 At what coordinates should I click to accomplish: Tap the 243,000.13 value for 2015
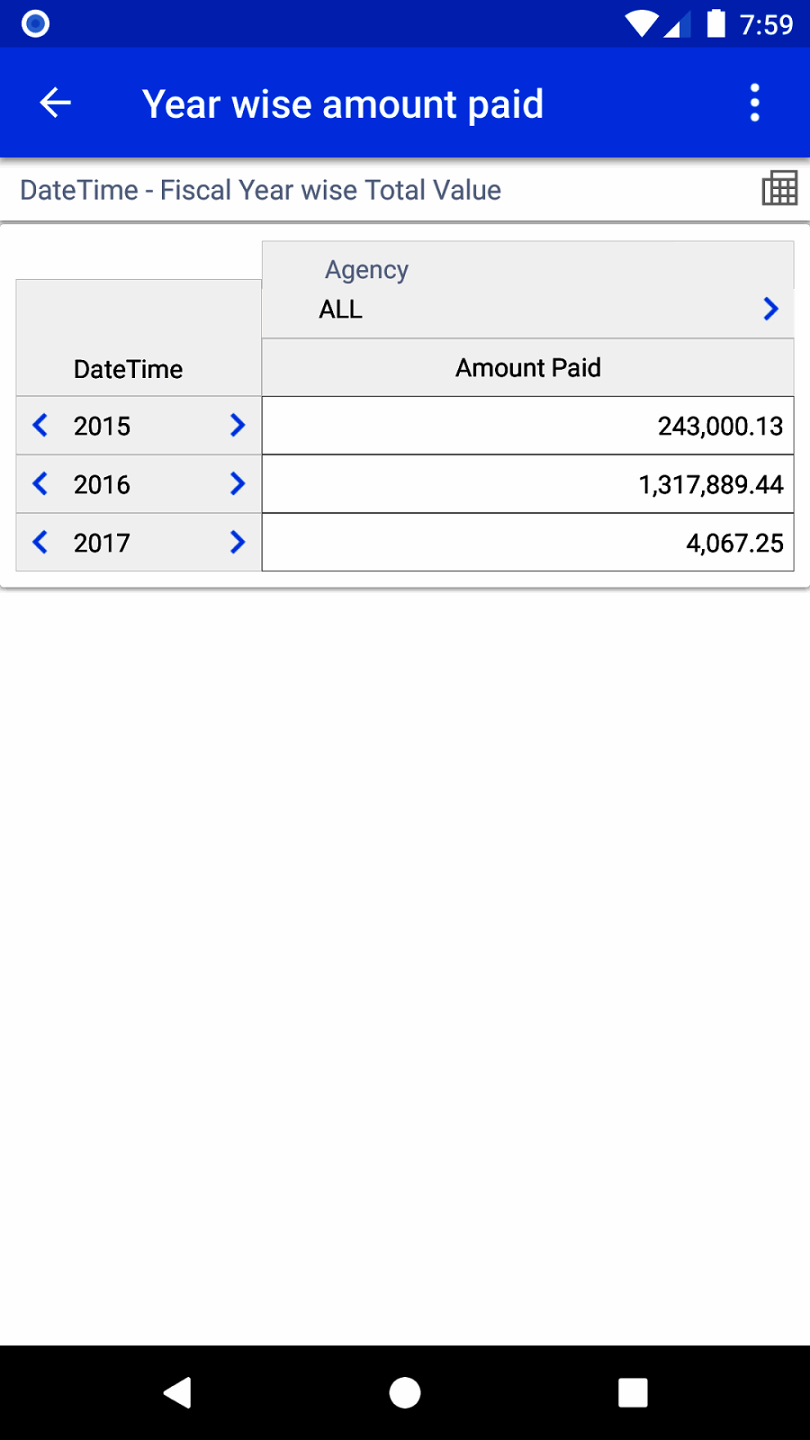[x=528, y=425]
